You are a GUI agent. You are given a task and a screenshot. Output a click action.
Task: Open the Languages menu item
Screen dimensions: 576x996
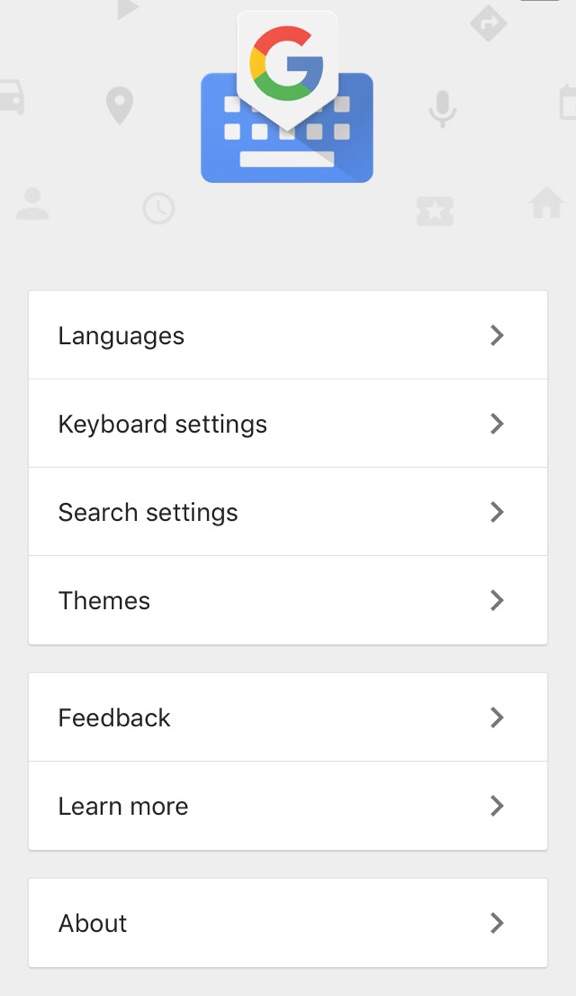288,335
